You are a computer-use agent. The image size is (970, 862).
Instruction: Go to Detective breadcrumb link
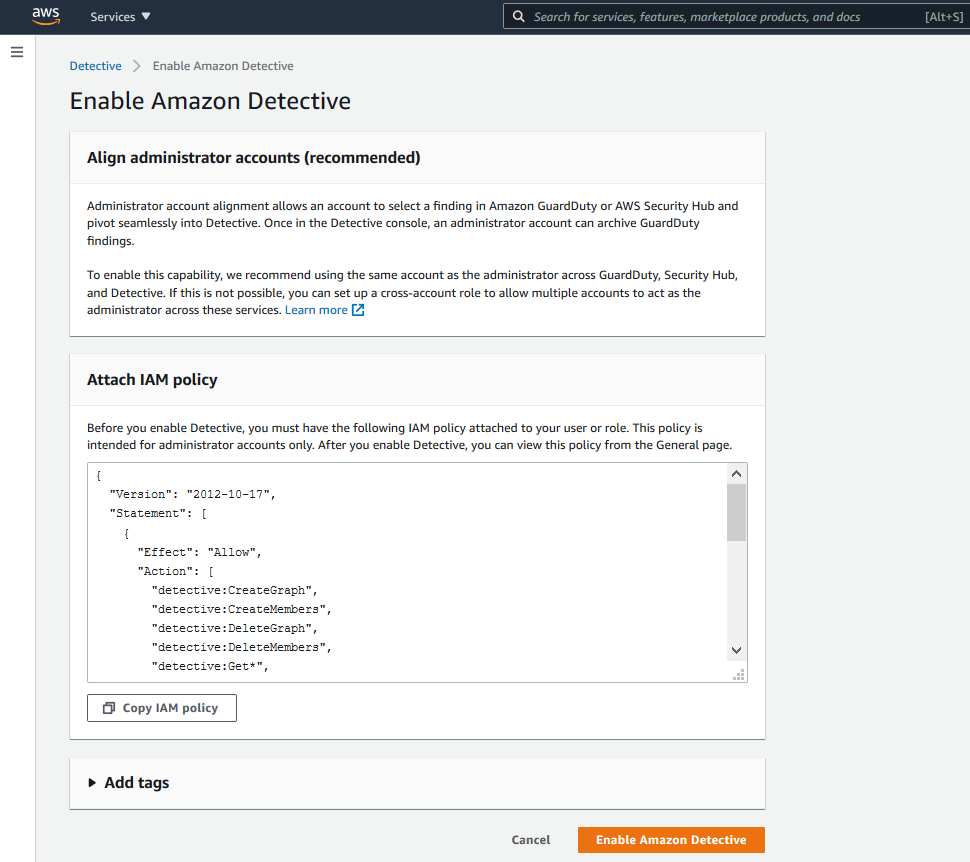tap(95, 66)
